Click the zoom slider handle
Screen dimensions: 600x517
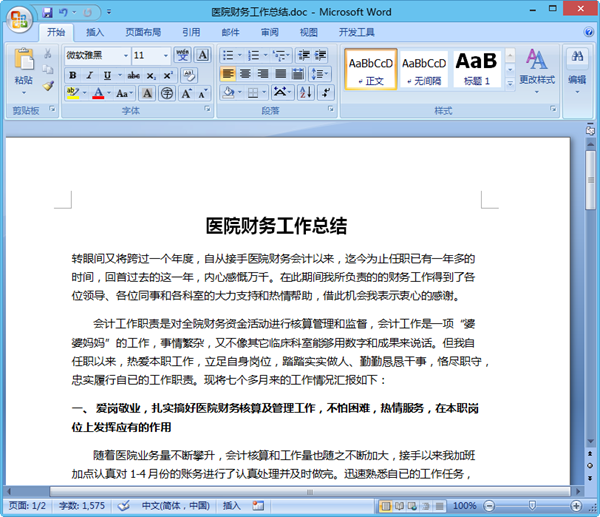[x=532, y=506]
